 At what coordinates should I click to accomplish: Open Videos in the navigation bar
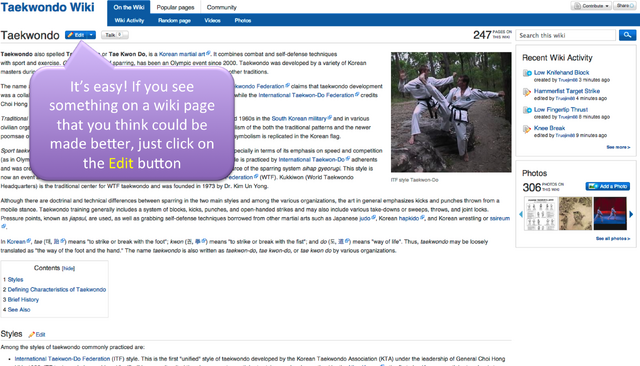[x=212, y=20]
